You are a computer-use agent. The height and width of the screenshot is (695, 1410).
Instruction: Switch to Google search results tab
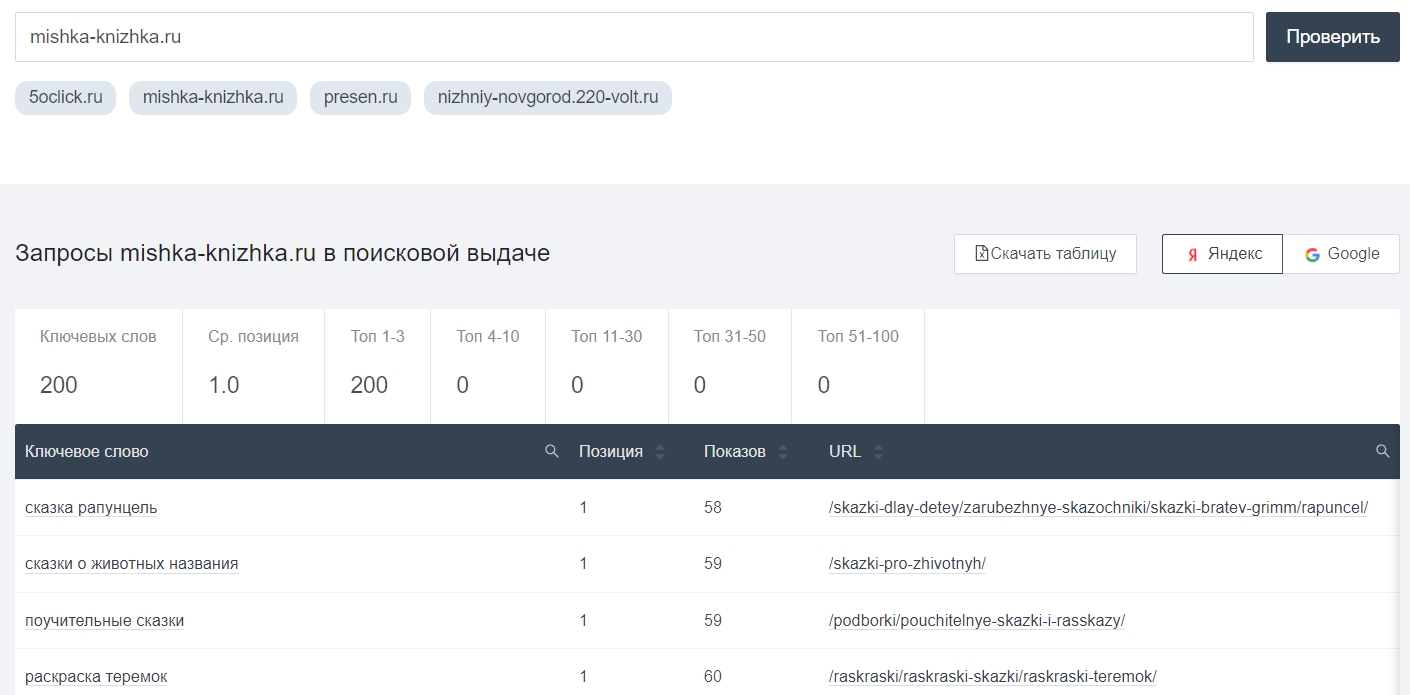tap(1341, 254)
